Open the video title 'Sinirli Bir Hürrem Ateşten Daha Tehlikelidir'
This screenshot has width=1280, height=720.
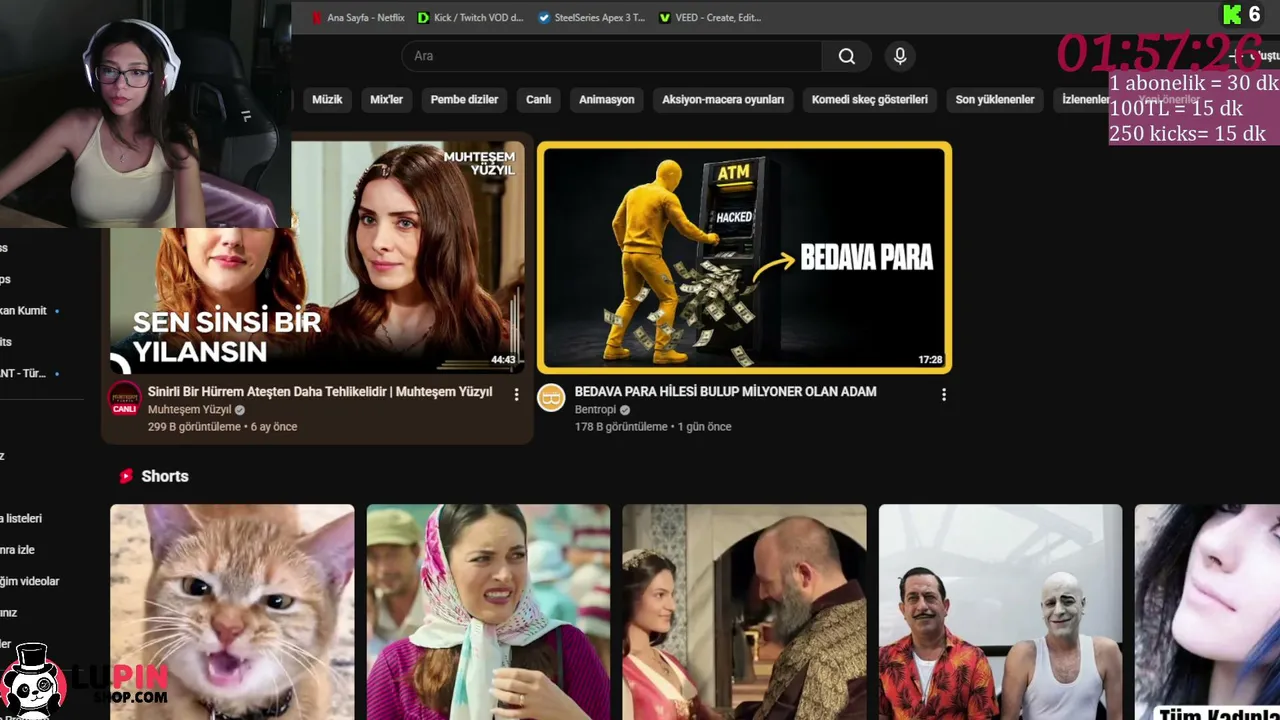320,392
